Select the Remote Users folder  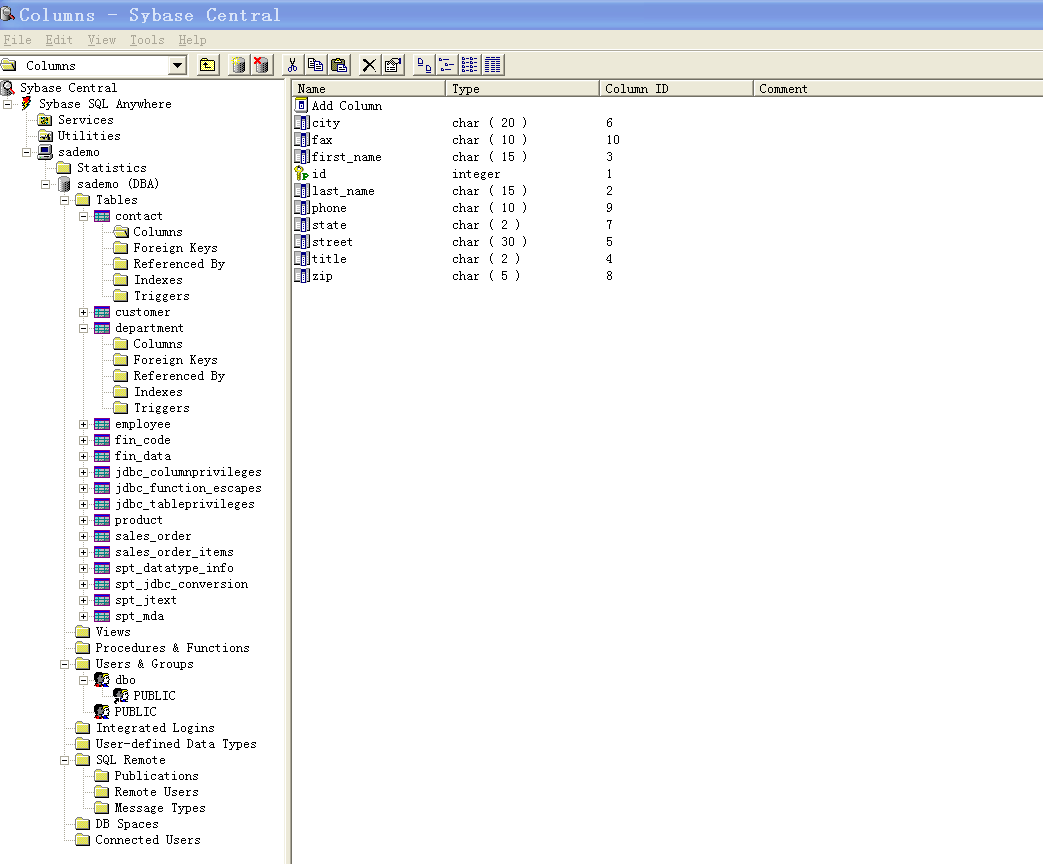pos(156,792)
